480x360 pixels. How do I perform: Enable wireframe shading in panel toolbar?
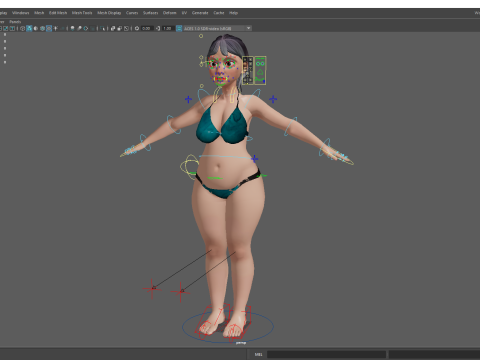click(x=22, y=28)
